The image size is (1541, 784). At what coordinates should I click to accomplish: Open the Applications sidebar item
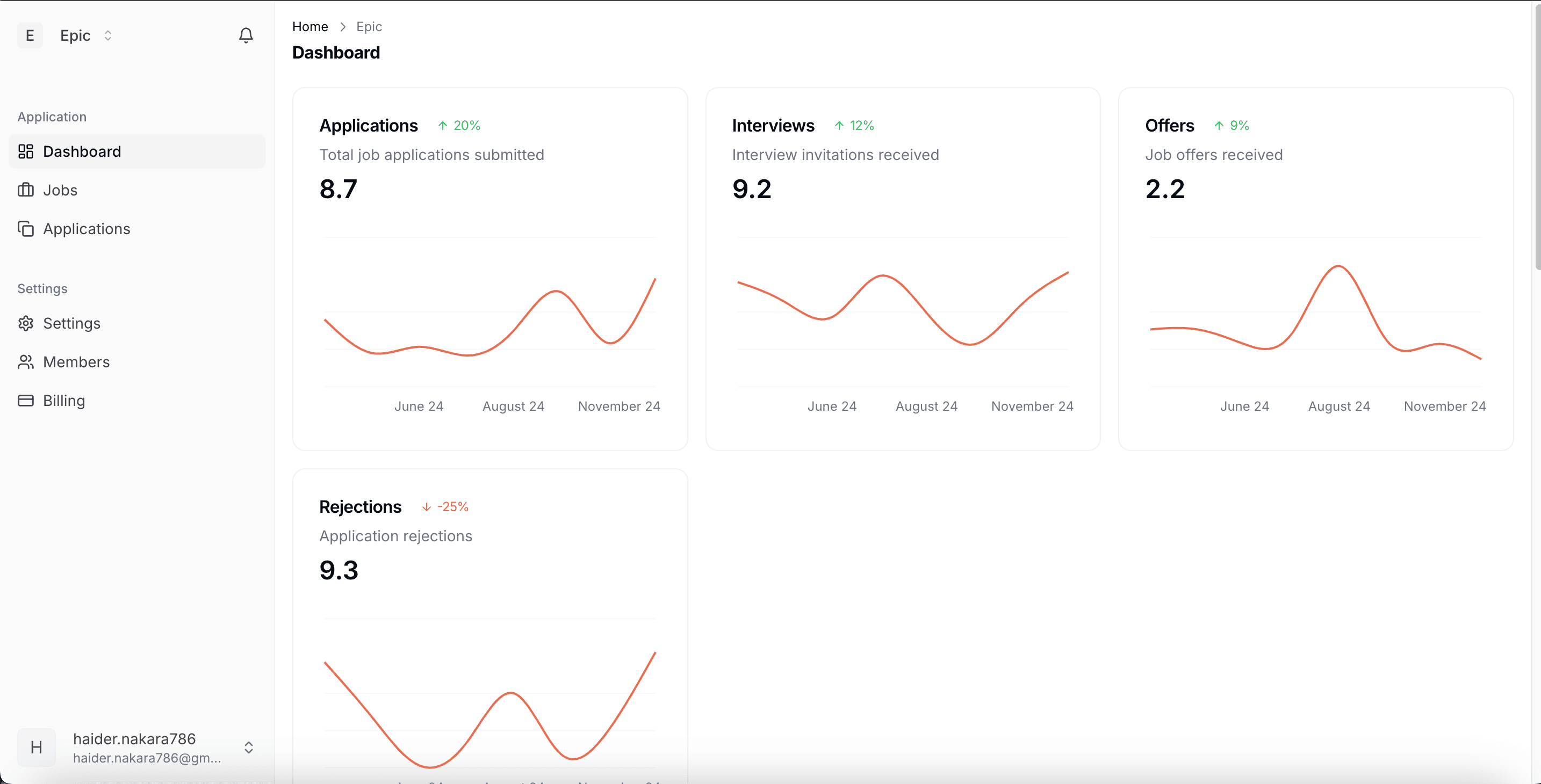(x=137, y=228)
